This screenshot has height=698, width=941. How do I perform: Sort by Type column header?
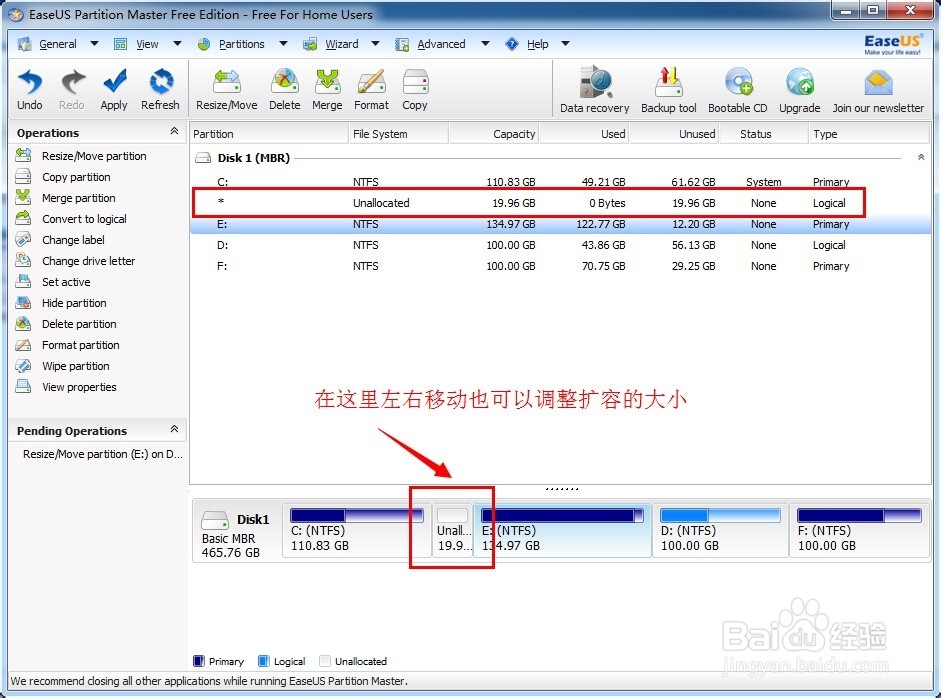870,134
